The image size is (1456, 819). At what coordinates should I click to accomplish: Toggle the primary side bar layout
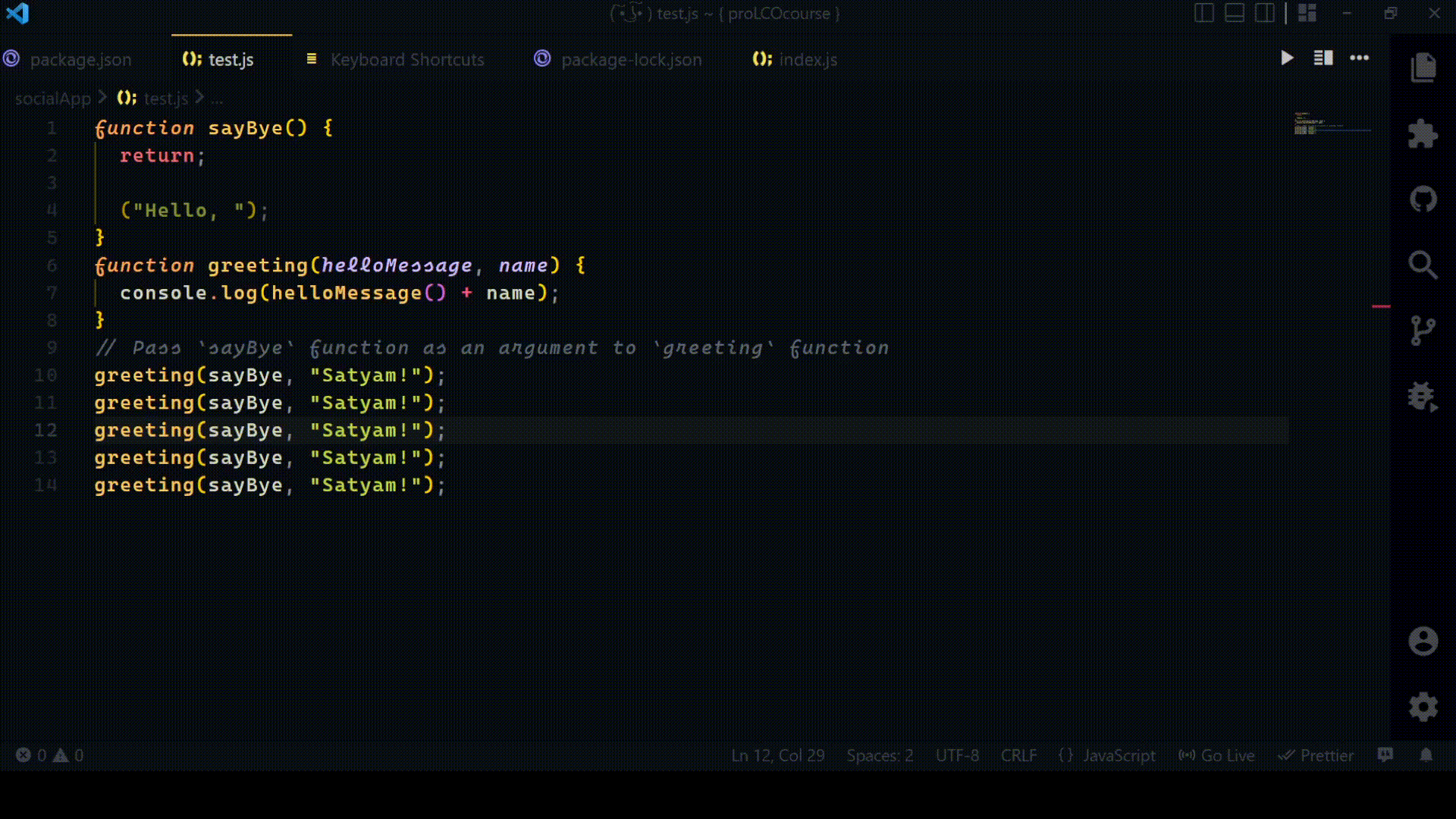[x=1204, y=13]
